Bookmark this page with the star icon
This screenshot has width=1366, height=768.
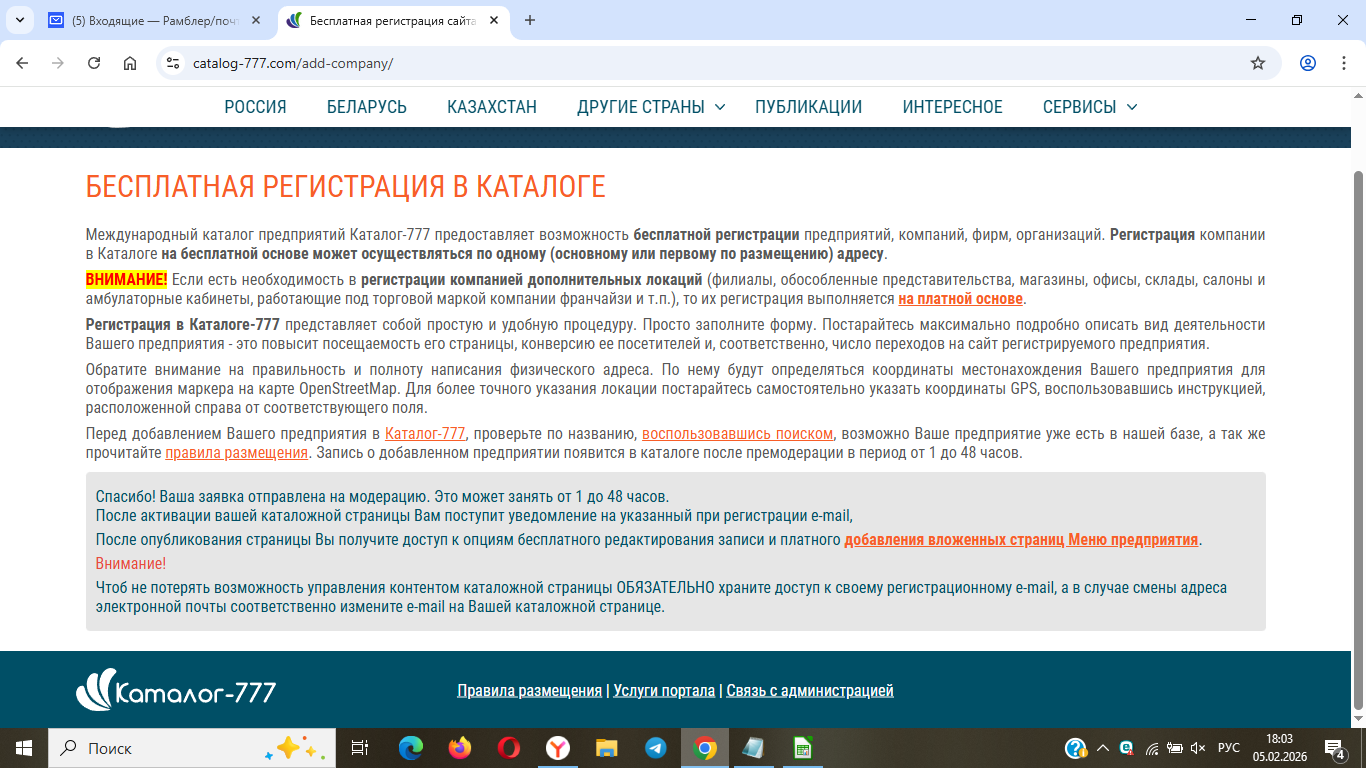pyautogui.click(x=1258, y=63)
